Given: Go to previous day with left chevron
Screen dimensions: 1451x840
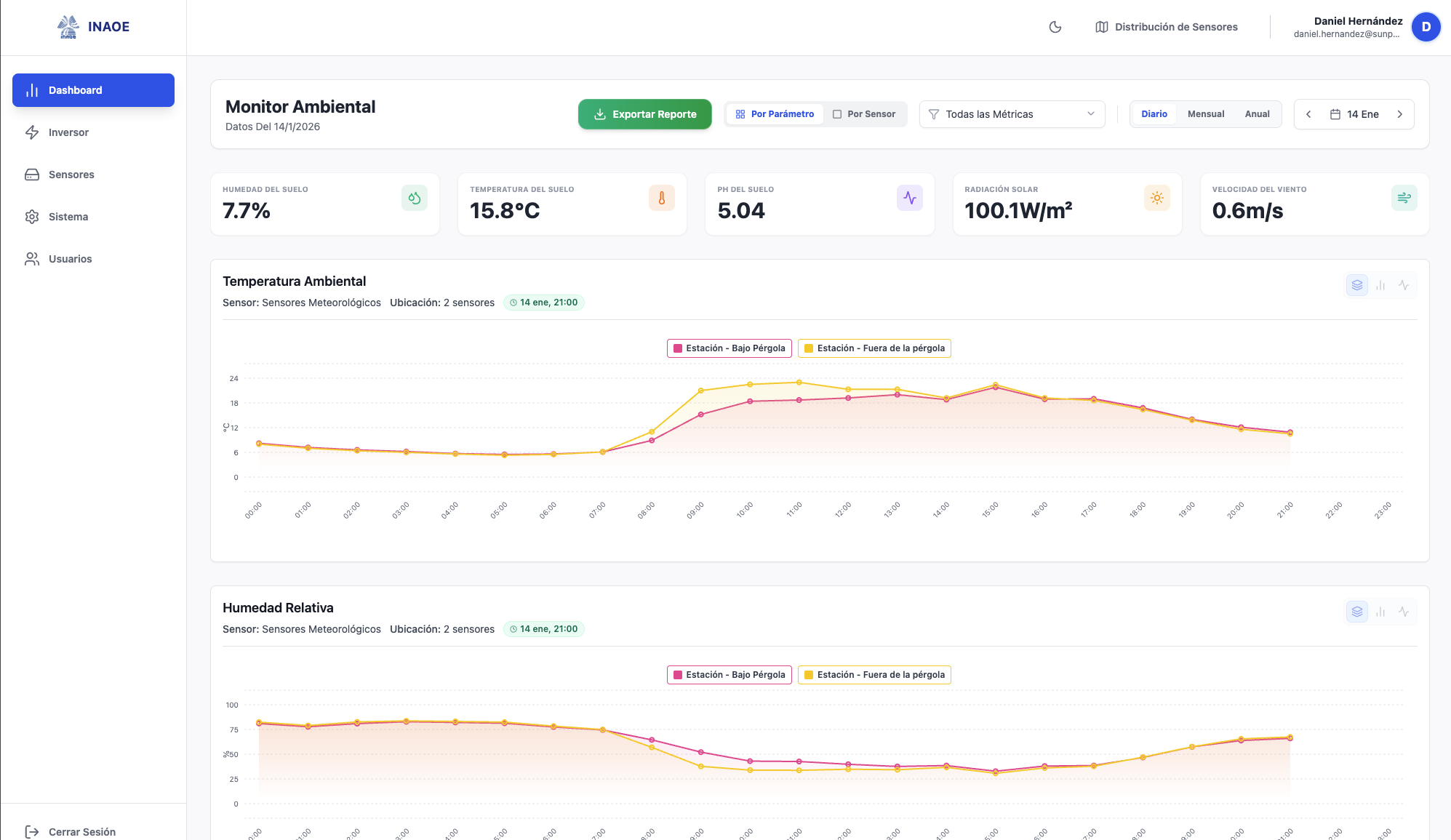Looking at the screenshot, I should point(1308,113).
